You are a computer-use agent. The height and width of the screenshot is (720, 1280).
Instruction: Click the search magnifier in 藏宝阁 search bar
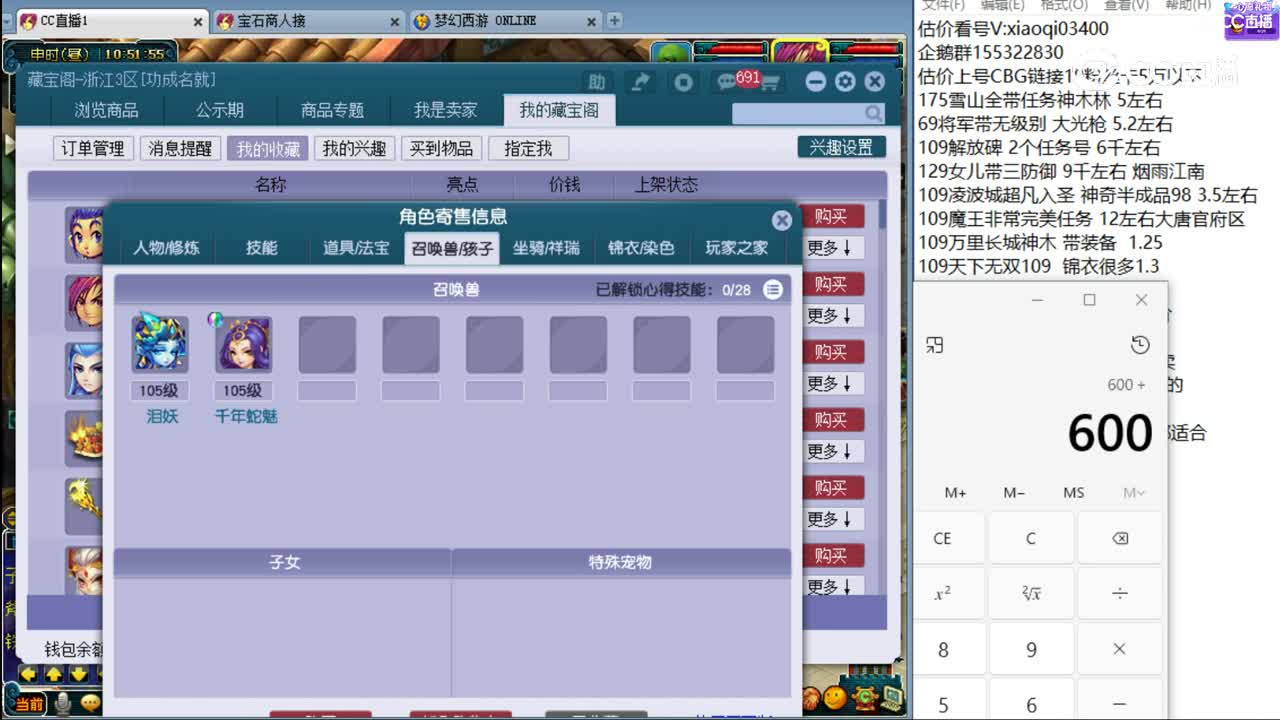[872, 115]
